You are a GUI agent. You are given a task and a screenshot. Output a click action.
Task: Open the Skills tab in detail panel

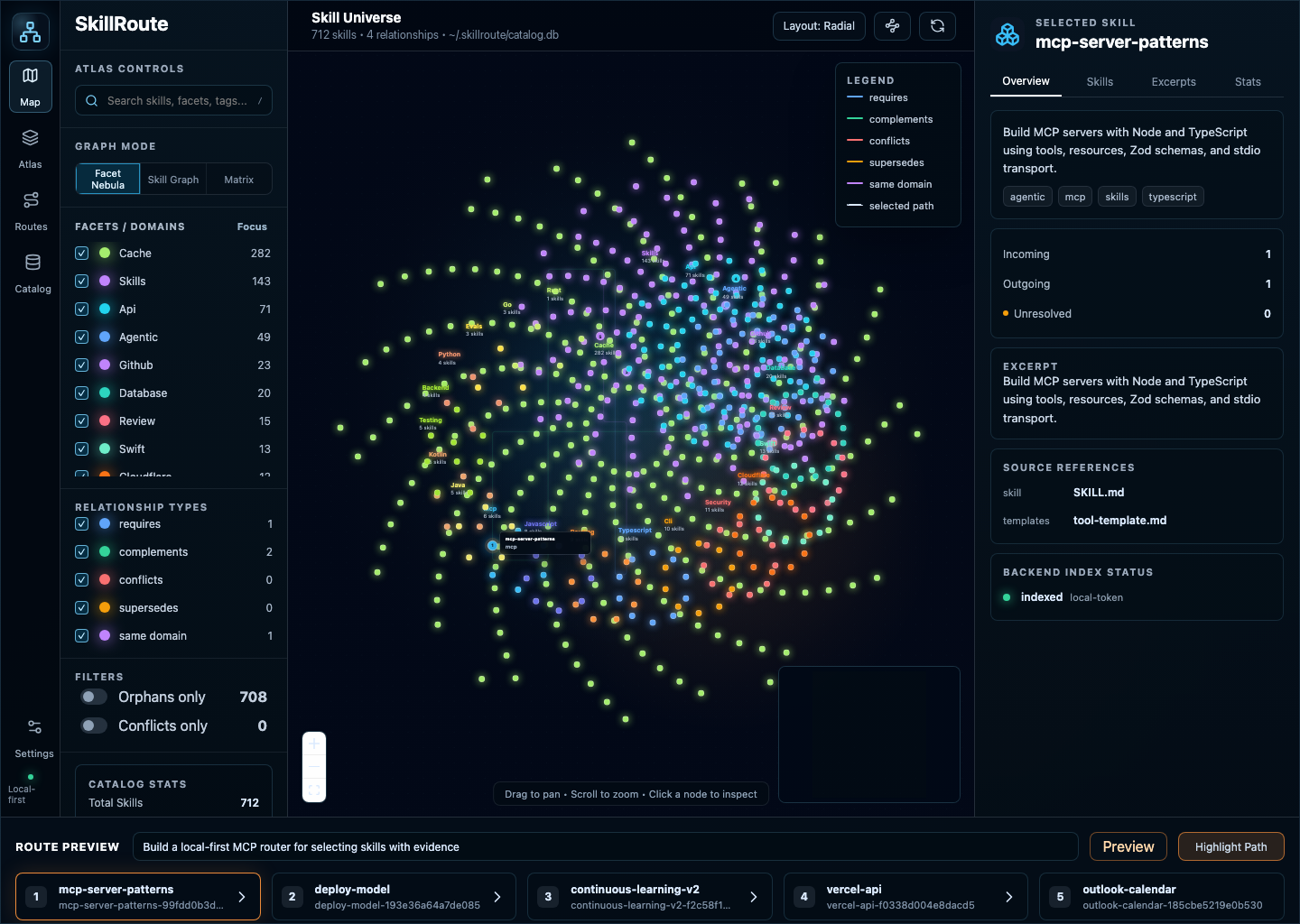coord(1100,82)
